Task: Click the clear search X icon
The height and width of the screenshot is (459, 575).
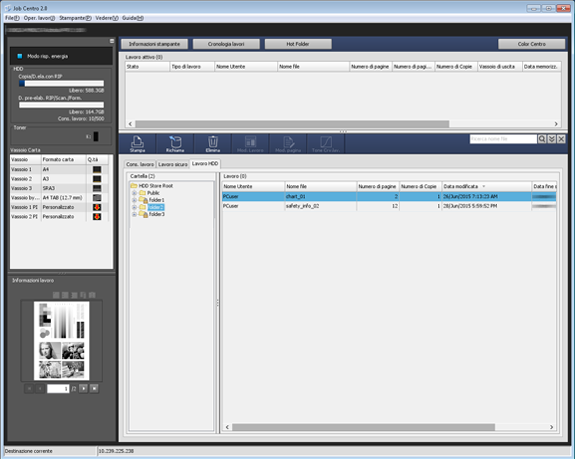Action: coord(561,139)
